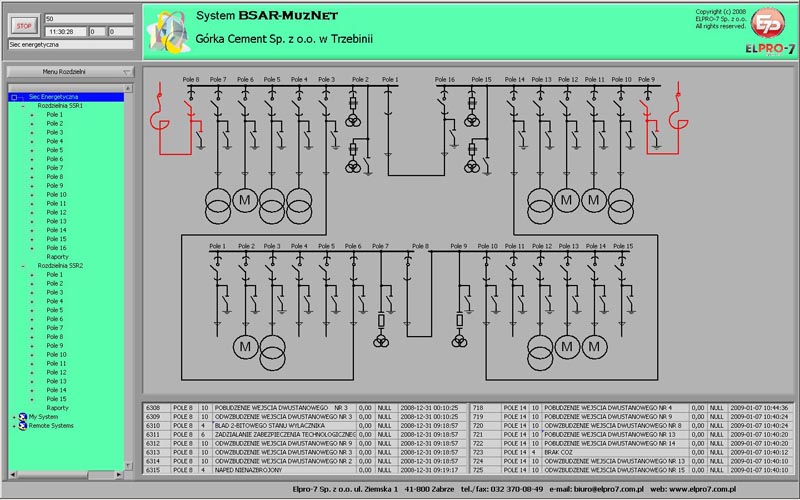Click the transformer symbol under upper Pole 7
Screen dimensions: 800x500
[218, 206]
